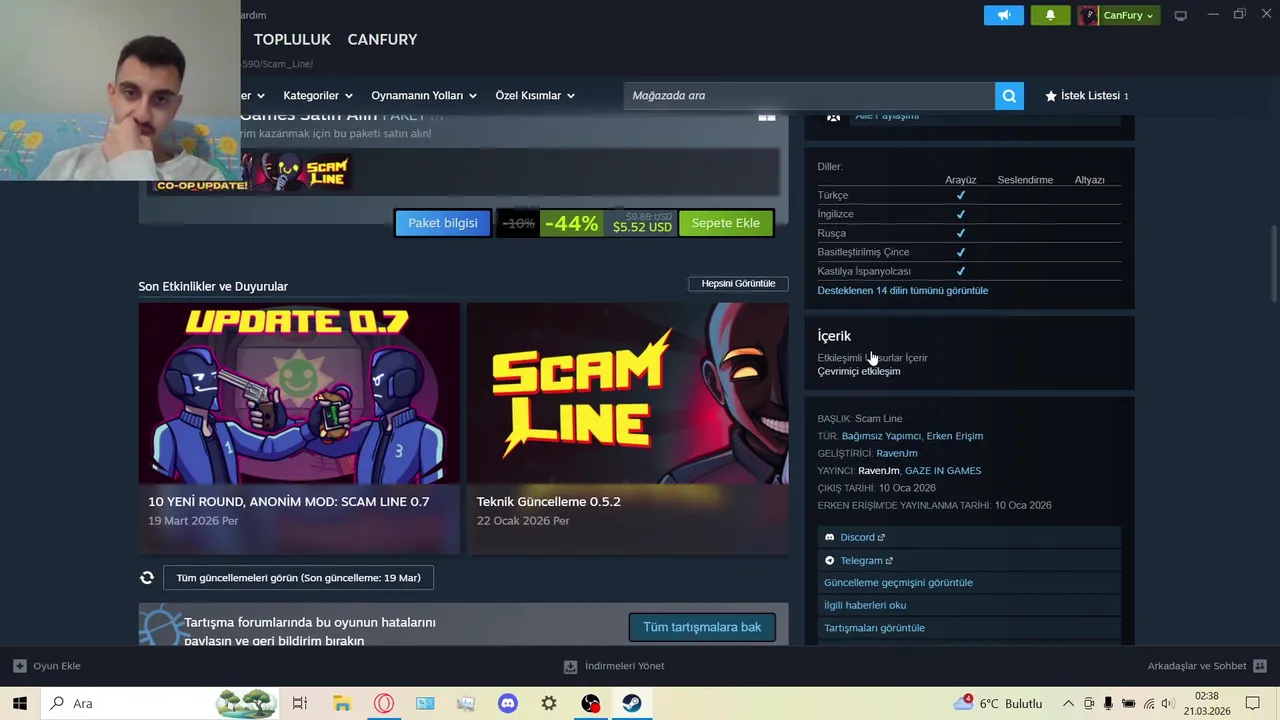Viewport: 1280px width, 720px height.
Task: Click the 10 YENİ ROUND, ANONİM MOD title
Action: (x=289, y=502)
